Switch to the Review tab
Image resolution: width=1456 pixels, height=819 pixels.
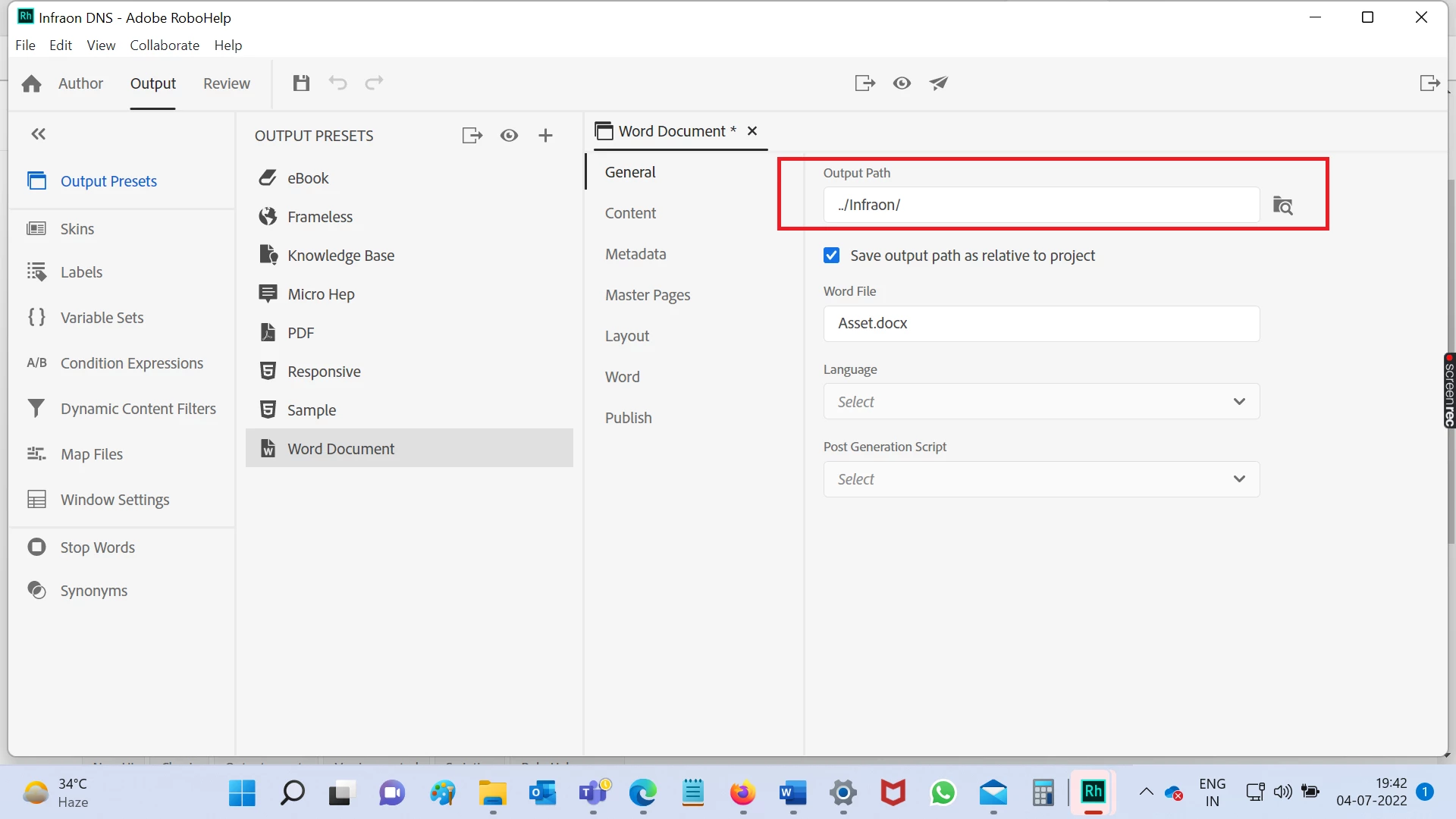226,83
